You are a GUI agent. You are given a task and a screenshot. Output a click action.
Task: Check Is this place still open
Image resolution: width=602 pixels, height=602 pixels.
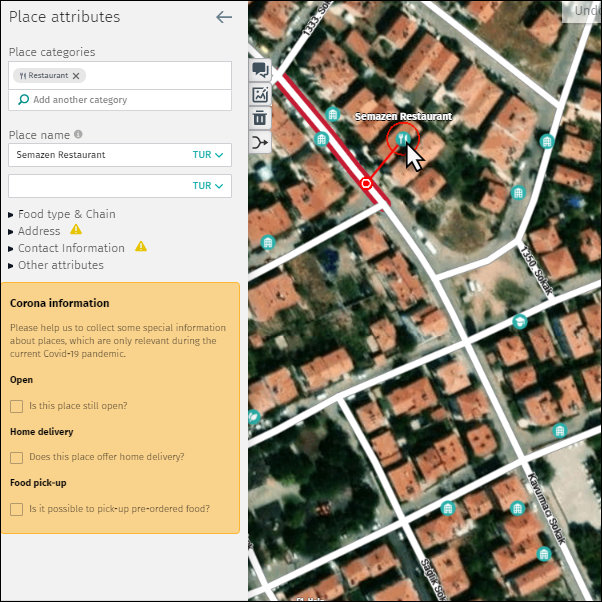point(17,406)
